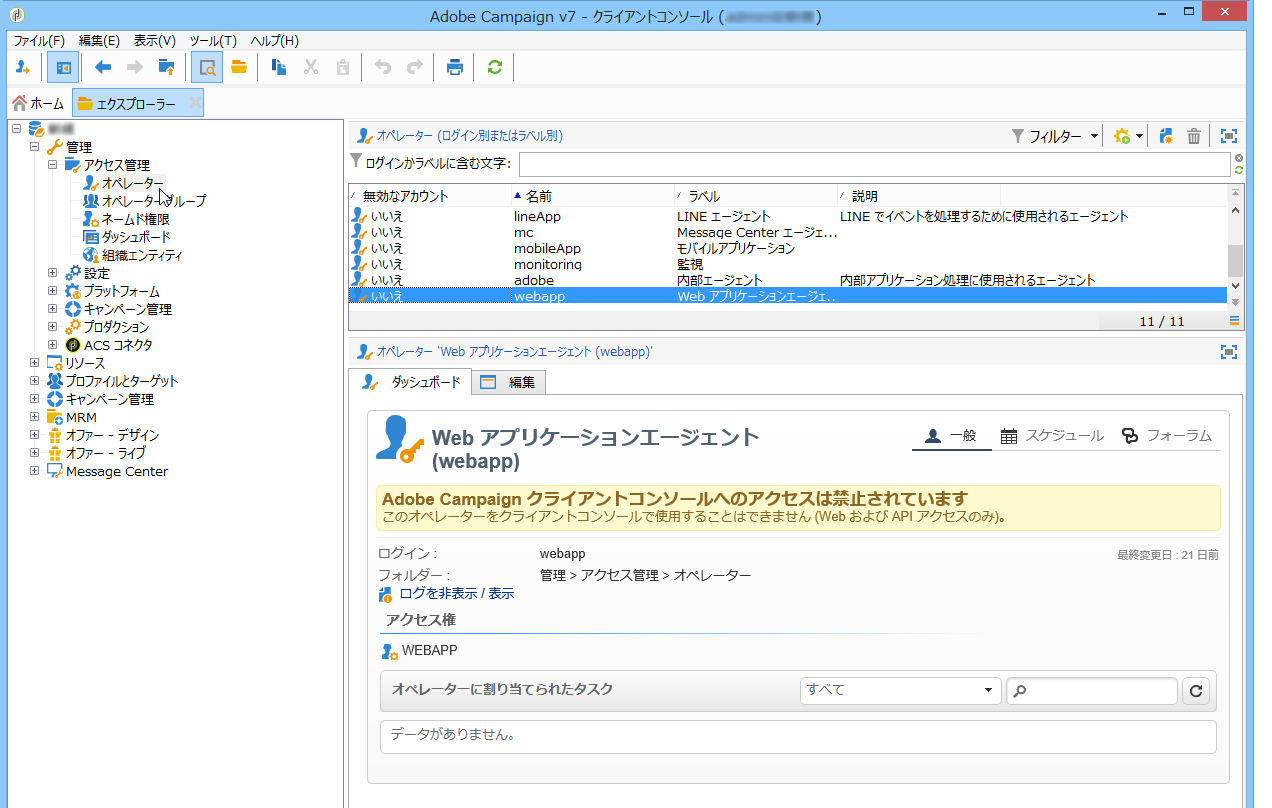Expand the MRM tree node
Image resolution: width=1272 pixels, height=808 pixels.
tap(35, 417)
